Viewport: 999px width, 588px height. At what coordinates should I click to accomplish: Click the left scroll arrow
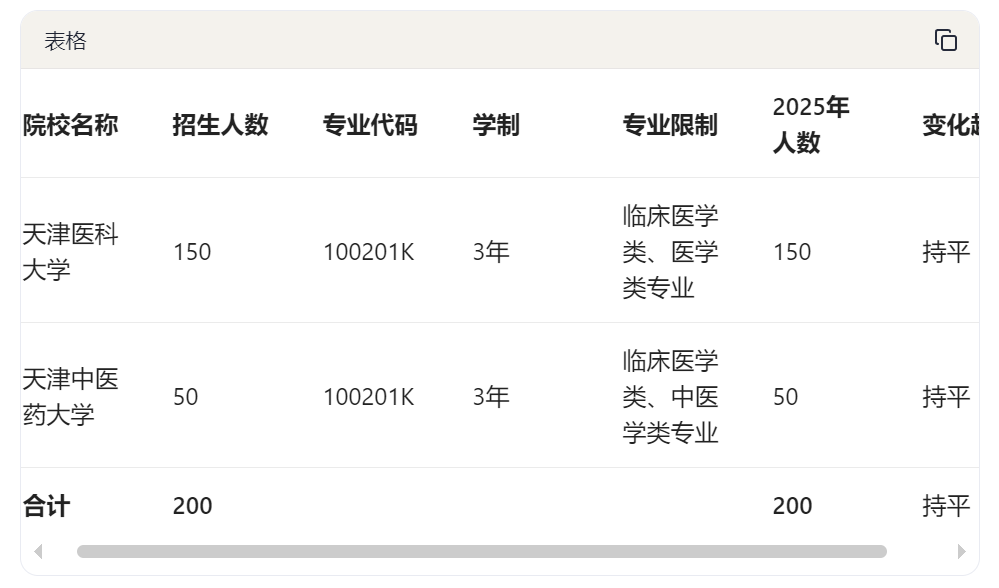38,551
